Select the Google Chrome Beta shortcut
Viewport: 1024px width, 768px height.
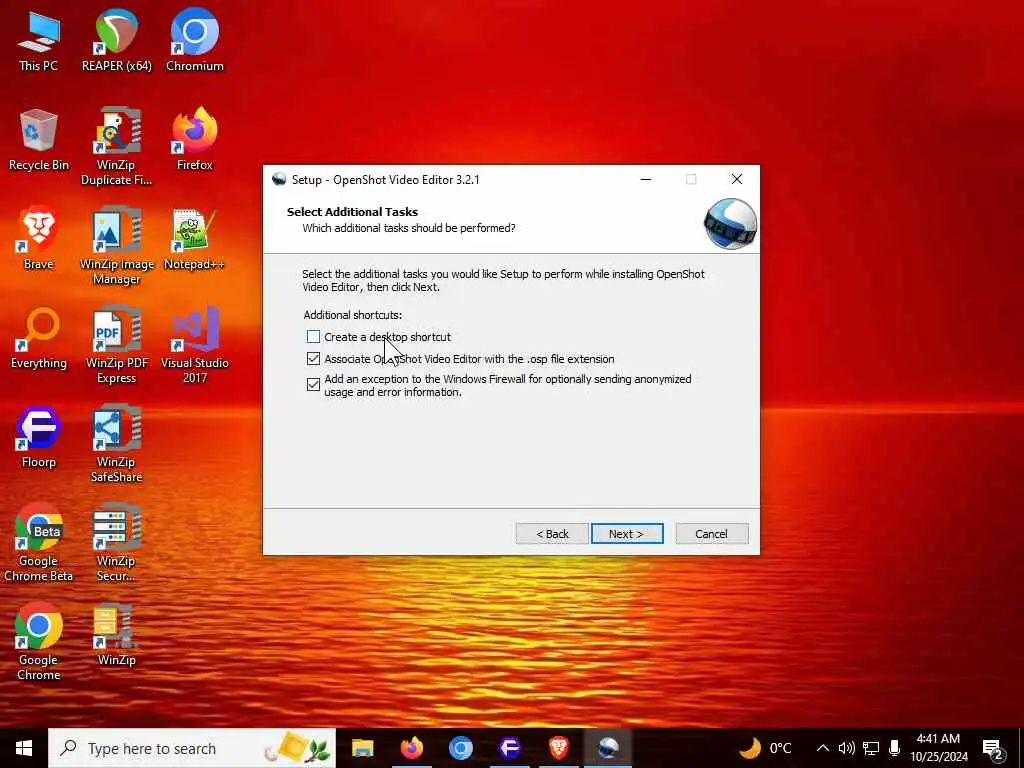pyautogui.click(x=39, y=543)
